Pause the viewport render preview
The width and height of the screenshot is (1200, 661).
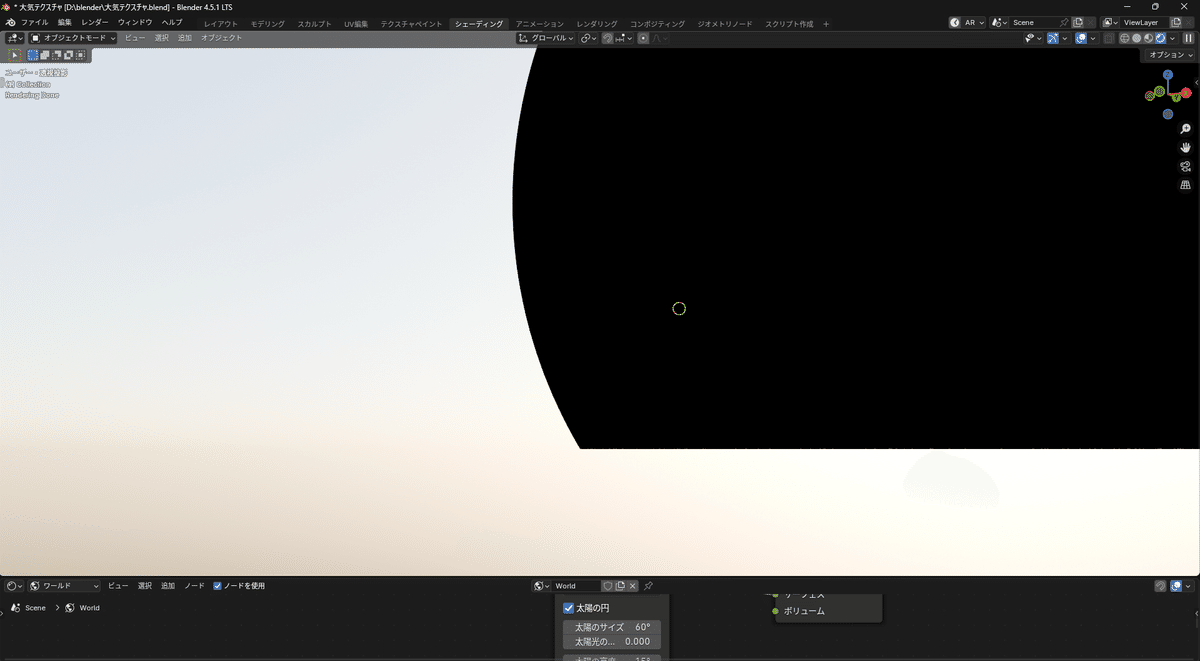(x=1189, y=38)
